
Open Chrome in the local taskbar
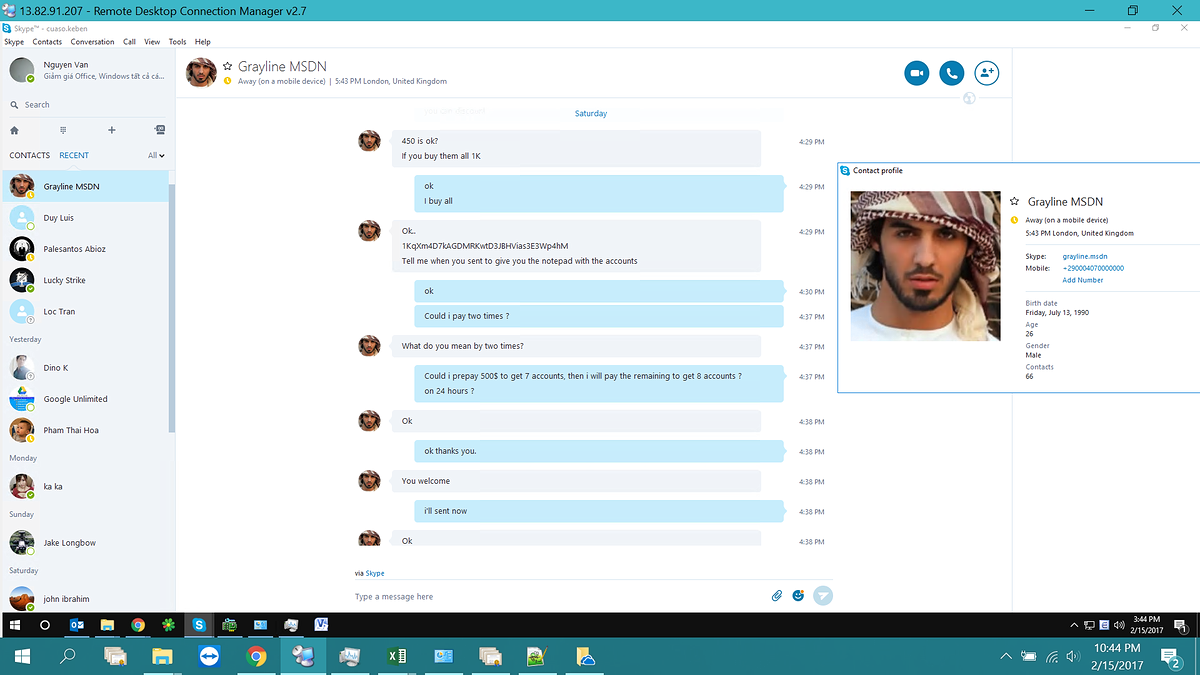(x=257, y=657)
